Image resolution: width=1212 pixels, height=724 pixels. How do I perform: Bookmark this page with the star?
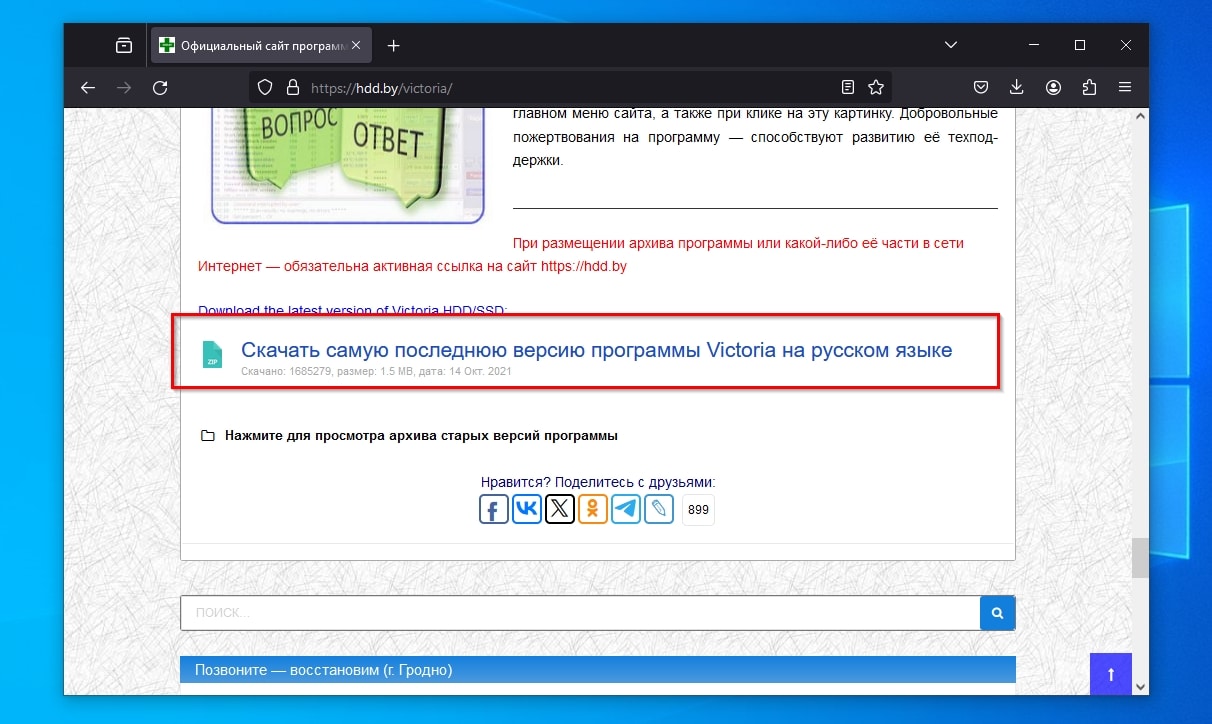[876, 88]
